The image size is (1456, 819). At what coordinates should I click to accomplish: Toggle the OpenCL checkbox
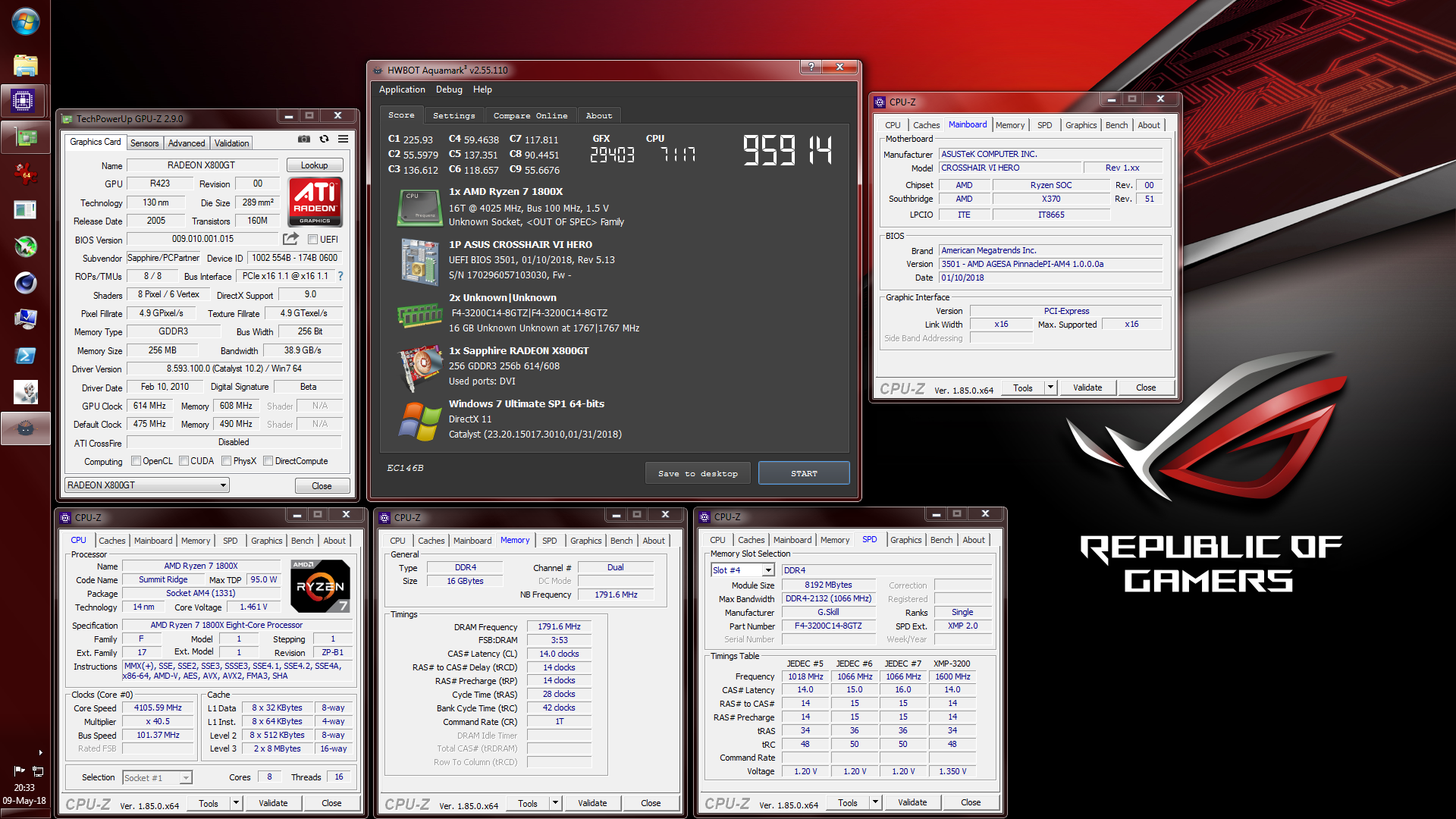pos(136,461)
